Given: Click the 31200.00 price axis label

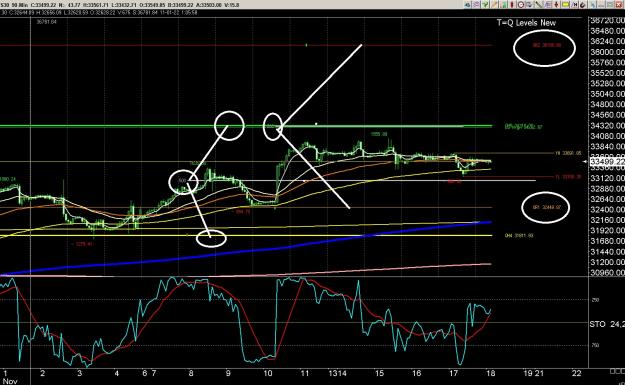Looking at the screenshot, I should pos(607,262).
